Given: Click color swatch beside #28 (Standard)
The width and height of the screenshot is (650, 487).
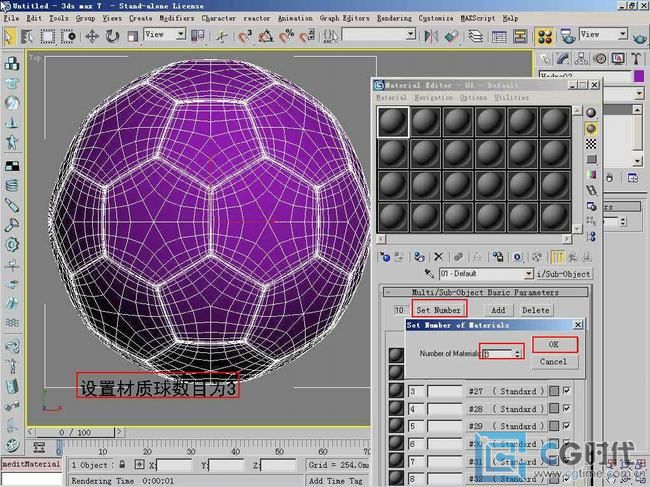Looking at the screenshot, I should click(554, 408).
